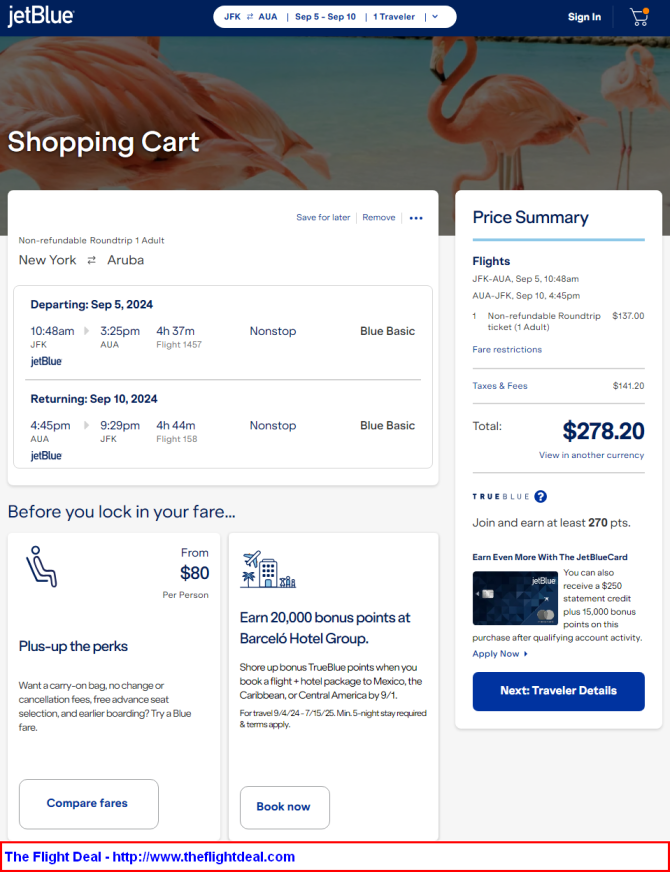
Task: Expand the trip search dropdown chevron
Action: pos(435,17)
